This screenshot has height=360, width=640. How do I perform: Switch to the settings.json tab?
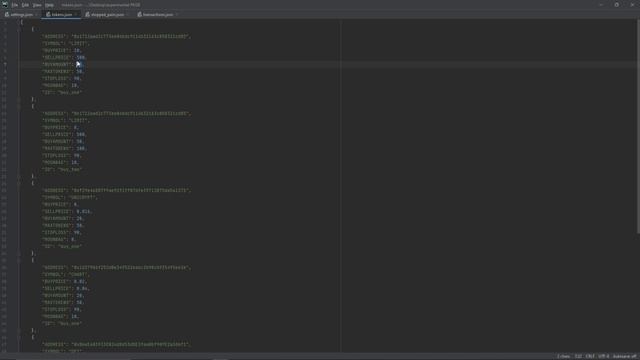(x=22, y=15)
